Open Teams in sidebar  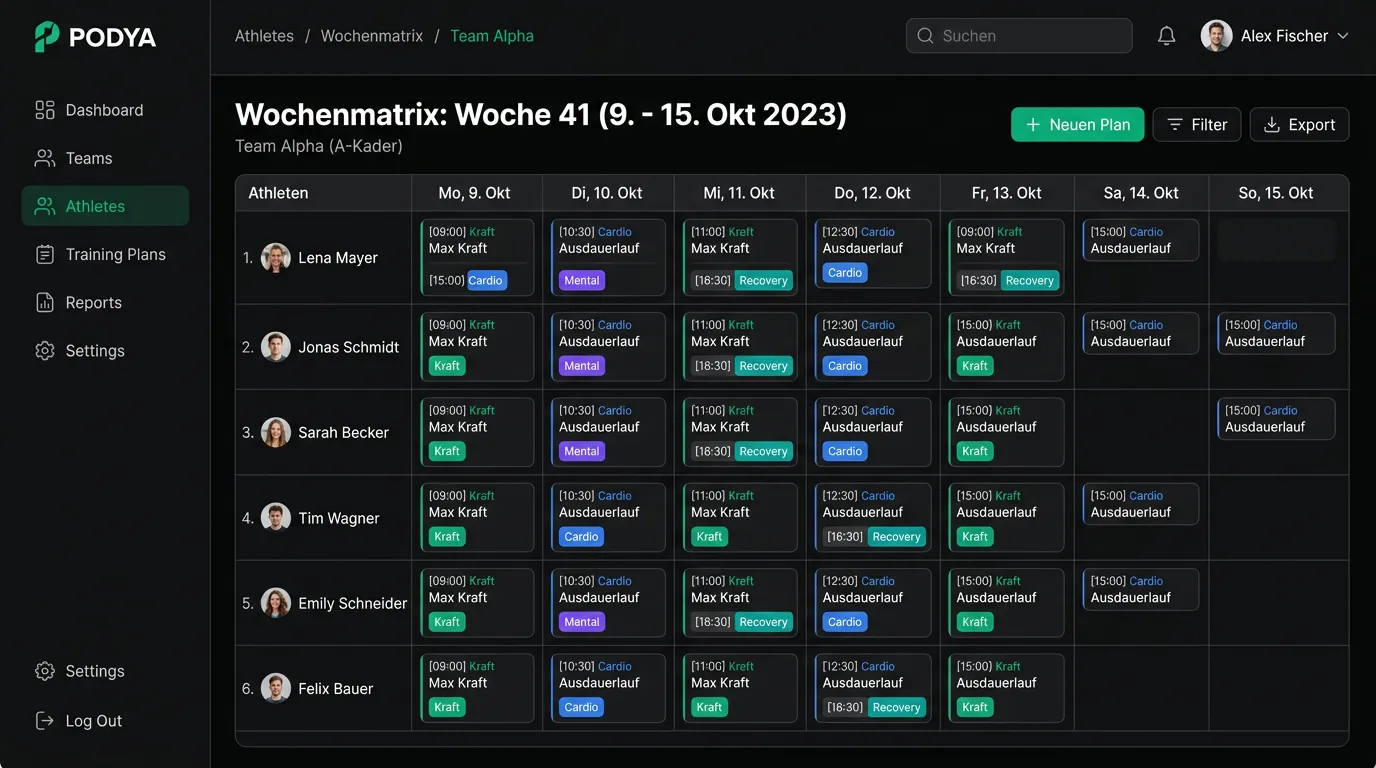[105, 158]
